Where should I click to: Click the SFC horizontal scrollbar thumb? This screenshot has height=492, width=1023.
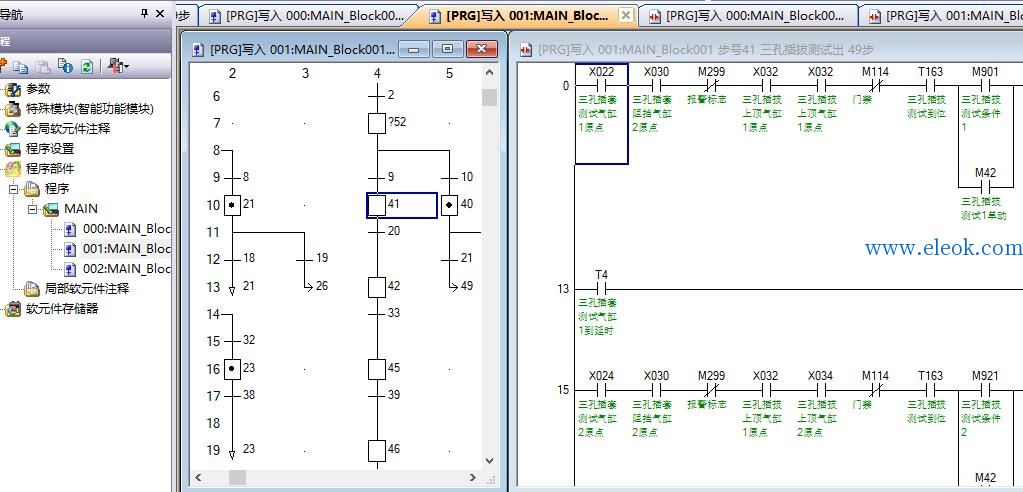237,478
